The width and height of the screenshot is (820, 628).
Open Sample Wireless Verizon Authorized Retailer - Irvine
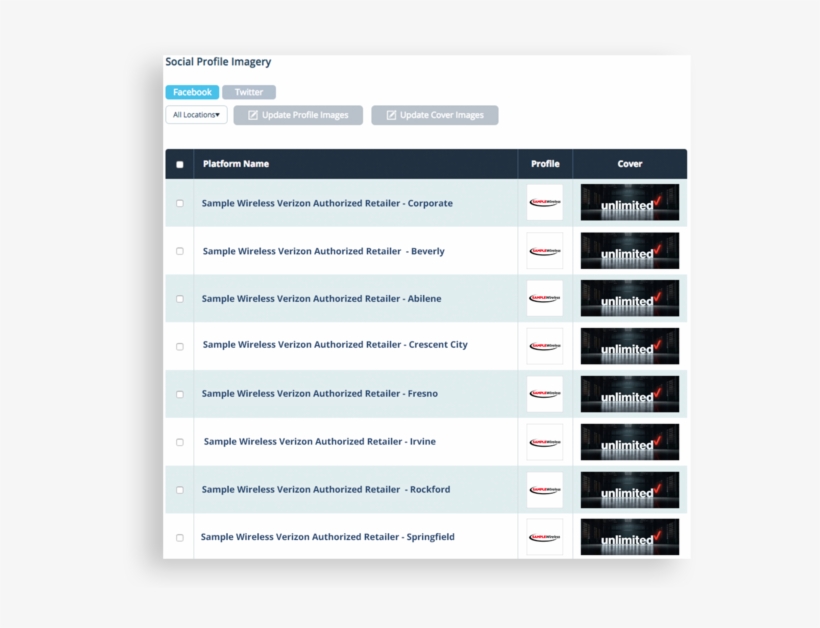[x=320, y=441]
